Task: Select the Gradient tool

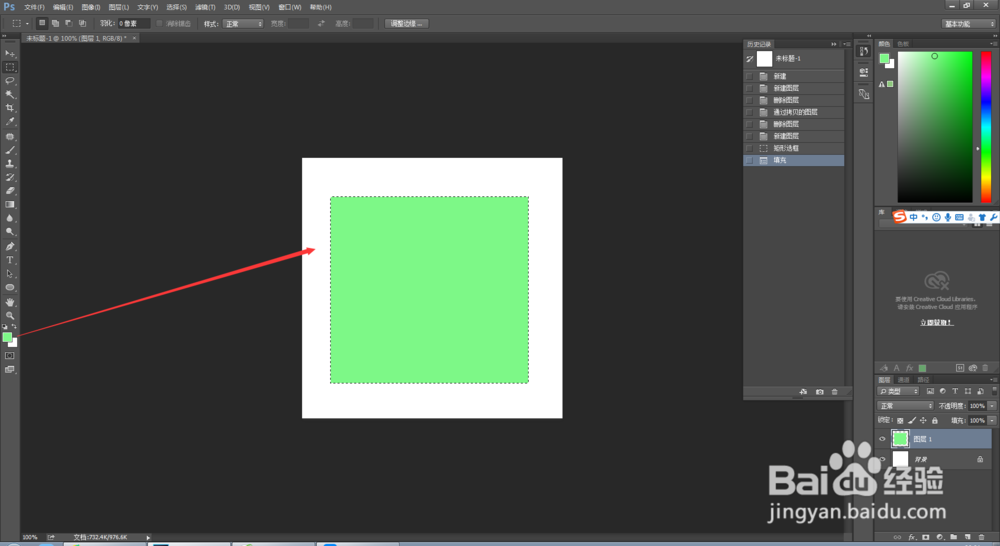Action: pyautogui.click(x=10, y=205)
